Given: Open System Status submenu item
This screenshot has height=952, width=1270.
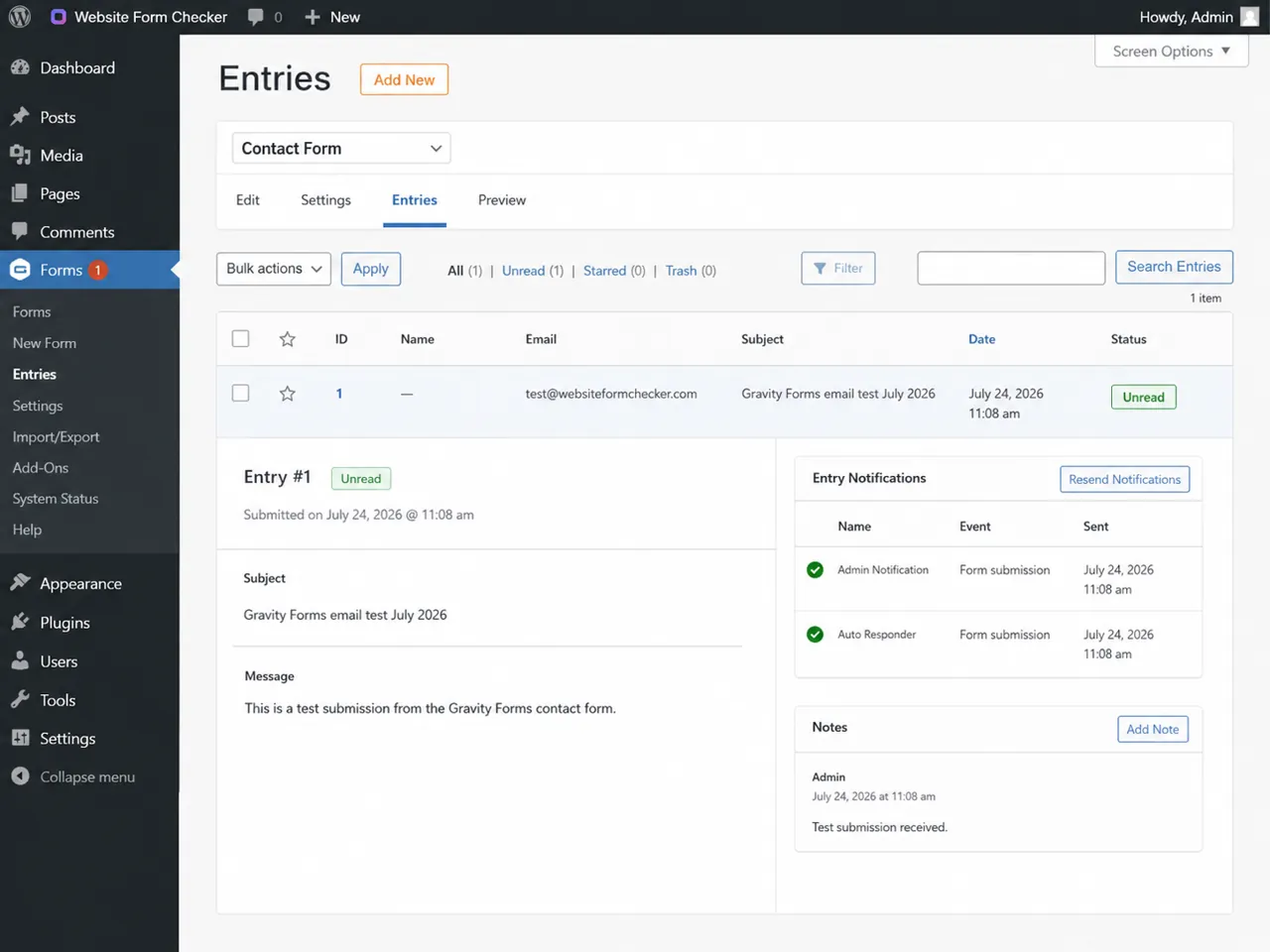Looking at the screenshot, I should [x=56, y=499].
